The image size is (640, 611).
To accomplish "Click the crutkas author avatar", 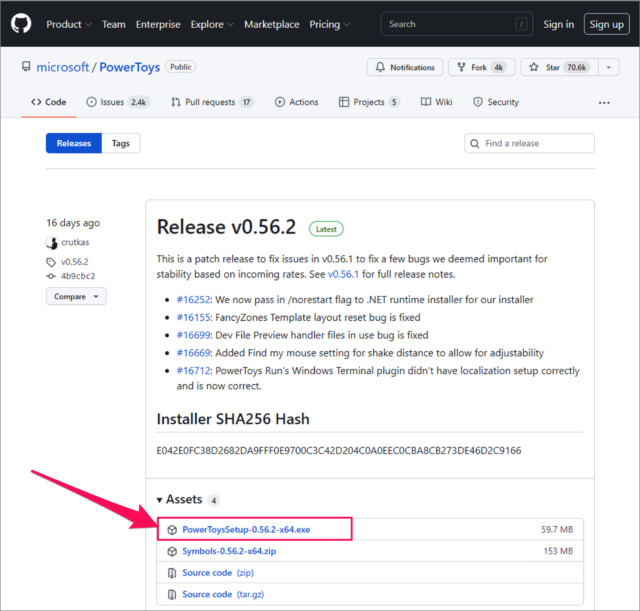I will point(52,243).
